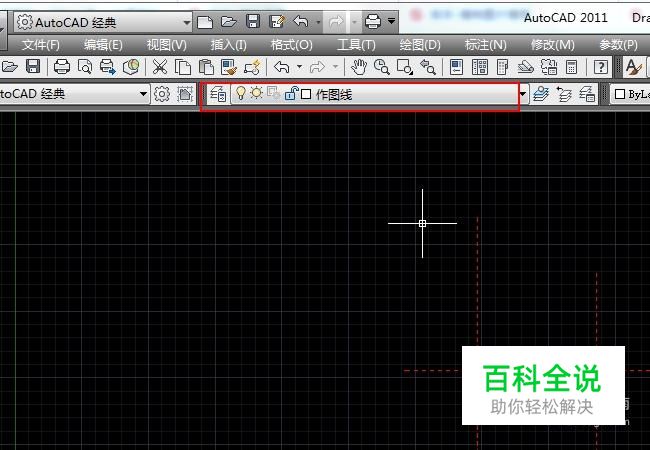The width and height of the screenshot is (650, 450).
Task: Click Make Object's Layer Current icon
Action: tap(541, 94)
